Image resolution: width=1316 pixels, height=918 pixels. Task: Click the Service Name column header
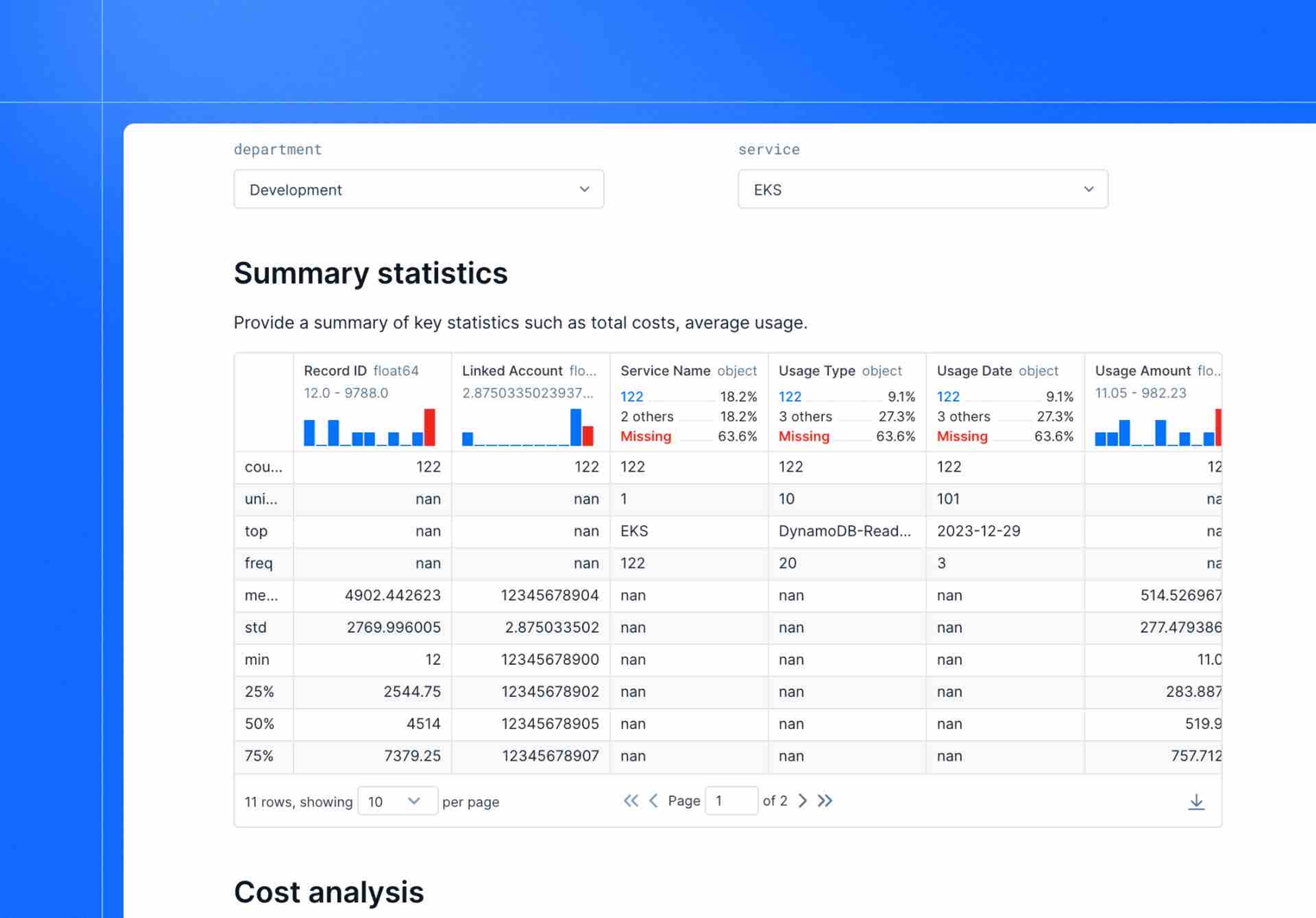(x=665, y=371)
